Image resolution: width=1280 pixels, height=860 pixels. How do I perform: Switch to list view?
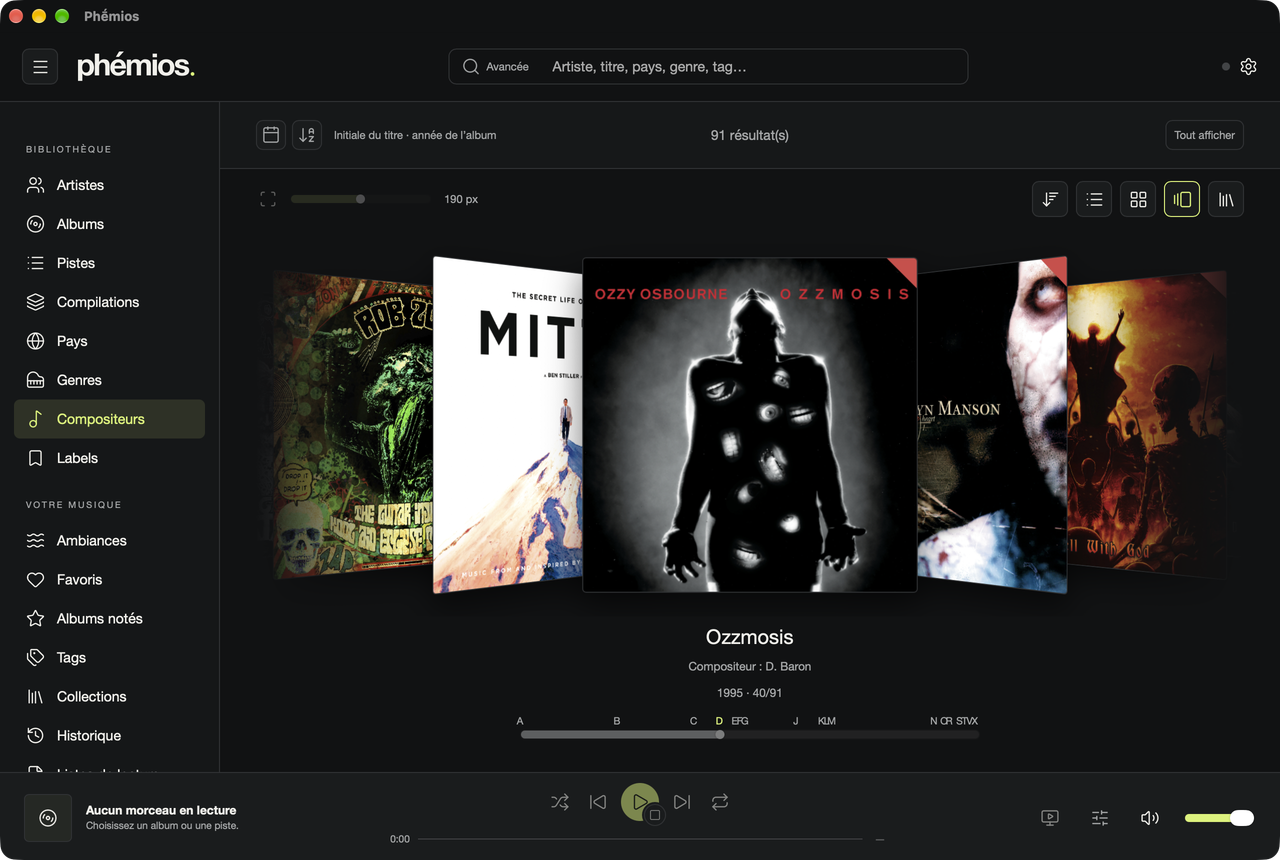(1094, 199)
